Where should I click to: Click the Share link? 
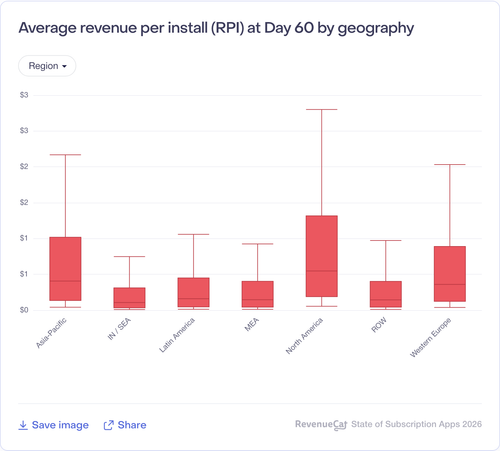pos(132,425)
